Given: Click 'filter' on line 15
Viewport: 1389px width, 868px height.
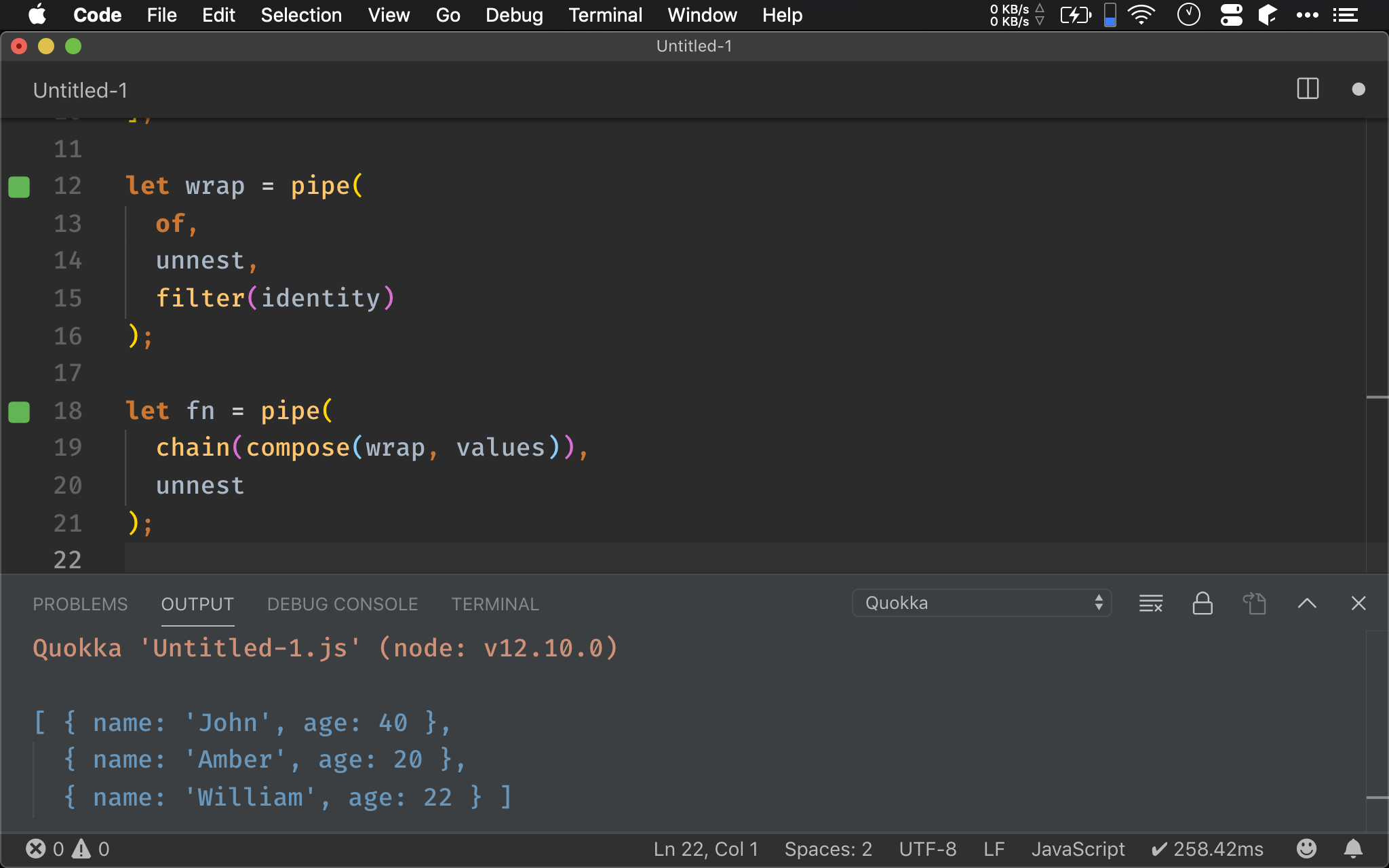Looking at the screenshot, I should (x=200, y=298).
